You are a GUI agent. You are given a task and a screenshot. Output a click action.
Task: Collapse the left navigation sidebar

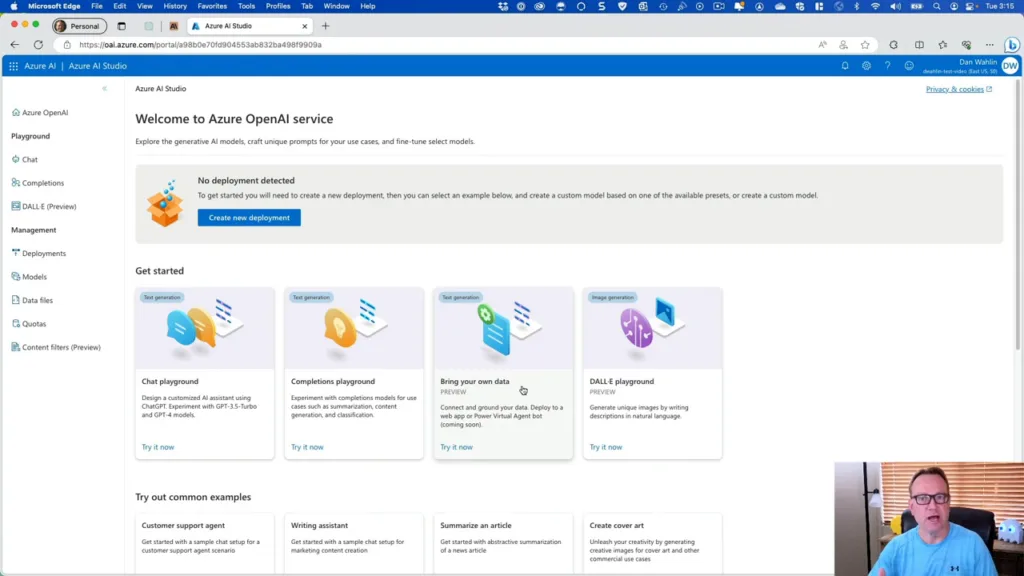[104, 89]
